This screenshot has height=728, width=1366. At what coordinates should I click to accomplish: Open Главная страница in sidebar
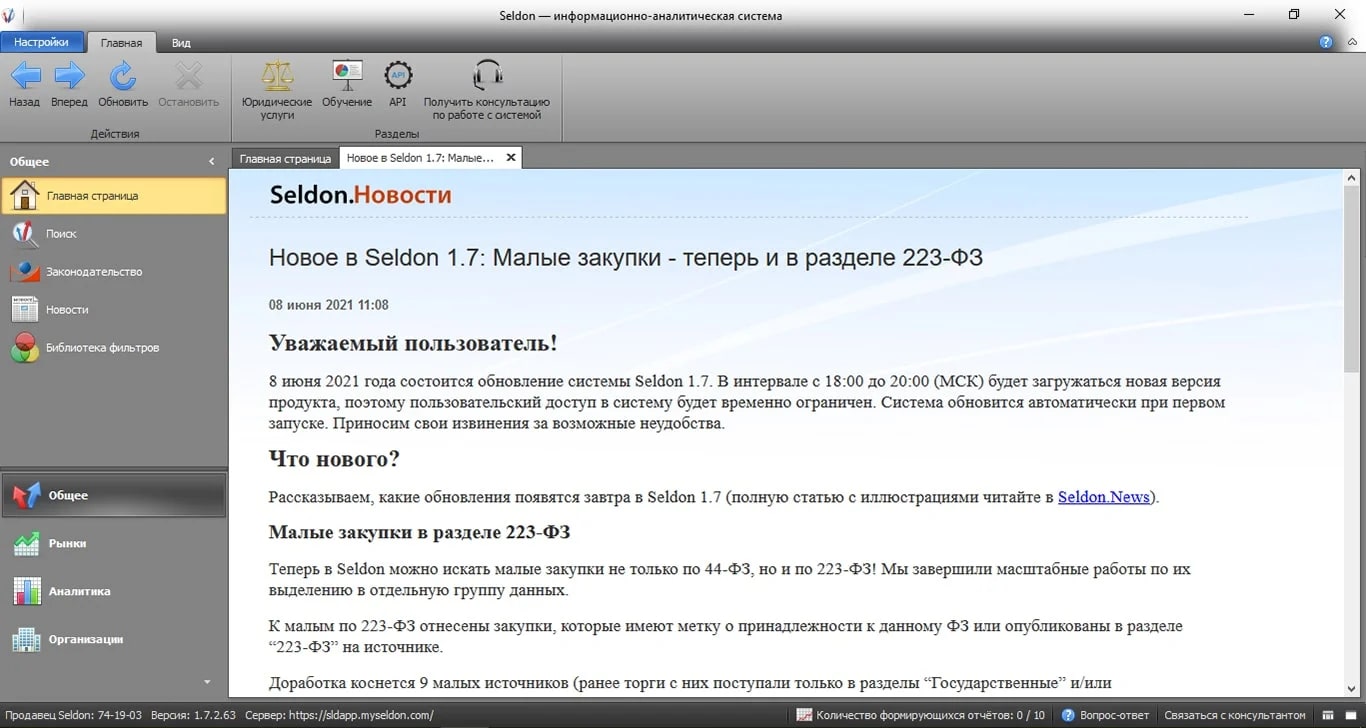(114, 196)
